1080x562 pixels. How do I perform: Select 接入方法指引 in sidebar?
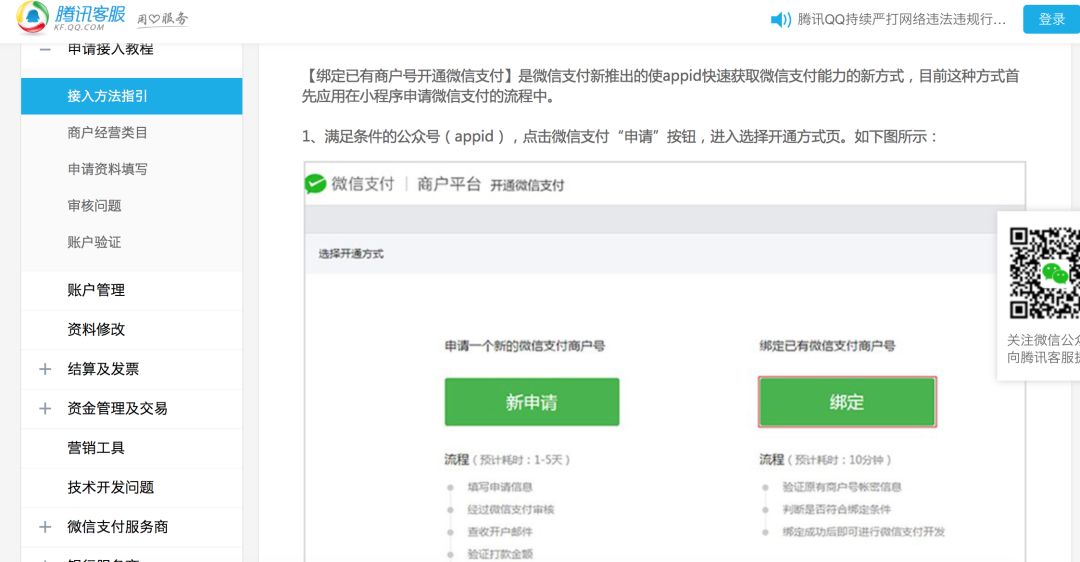pos(132,96)
